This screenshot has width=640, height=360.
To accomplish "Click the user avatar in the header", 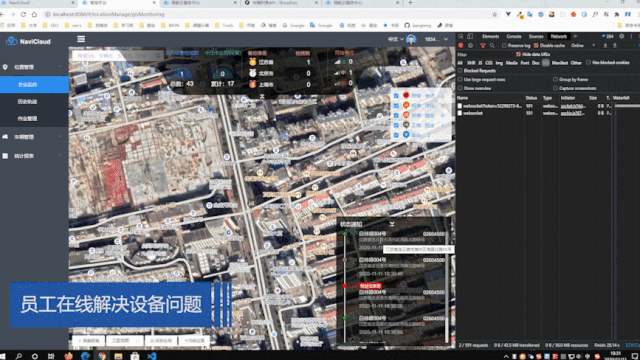I will click(411, 39).
